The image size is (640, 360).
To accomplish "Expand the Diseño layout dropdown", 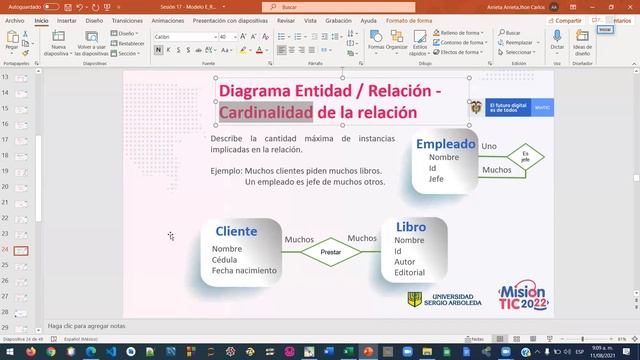I will 124,33.
